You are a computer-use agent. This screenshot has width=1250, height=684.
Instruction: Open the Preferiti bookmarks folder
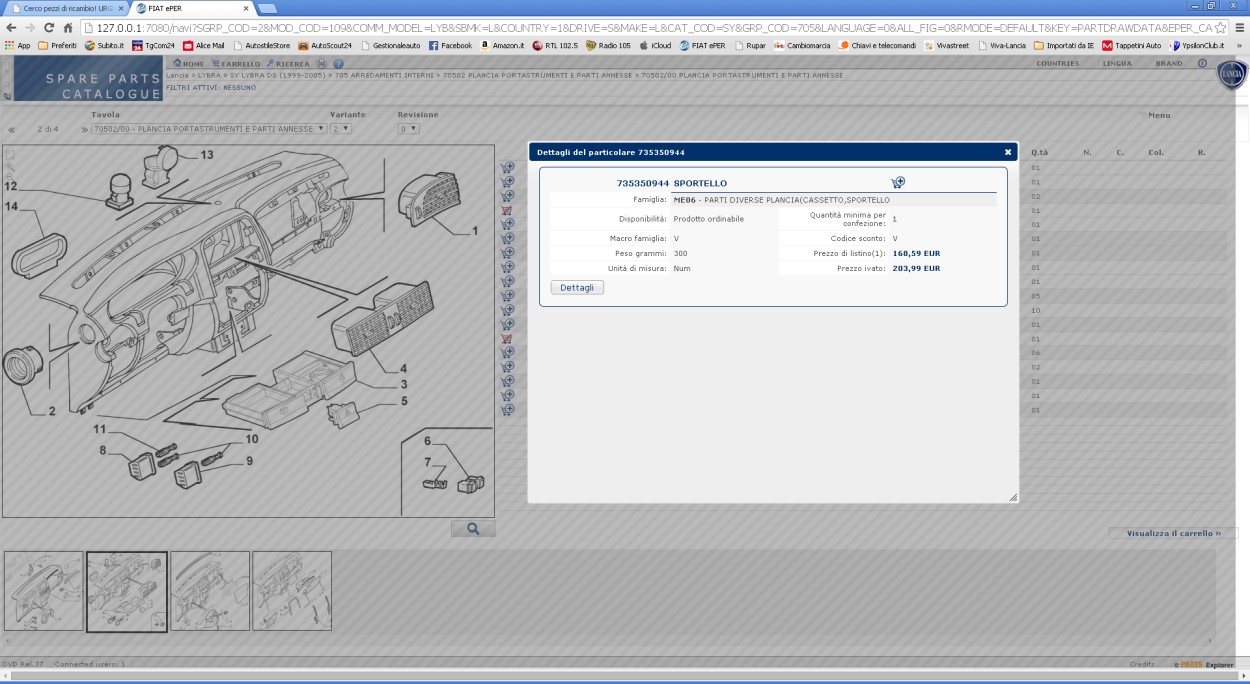pos(57,45)
